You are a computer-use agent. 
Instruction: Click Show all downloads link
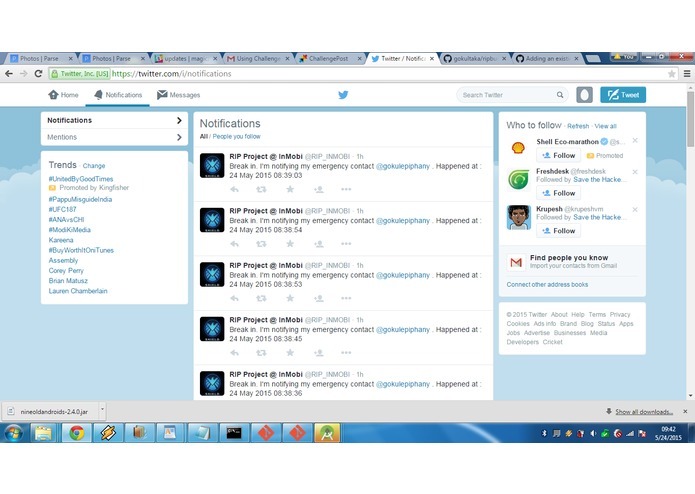(644, 412)
